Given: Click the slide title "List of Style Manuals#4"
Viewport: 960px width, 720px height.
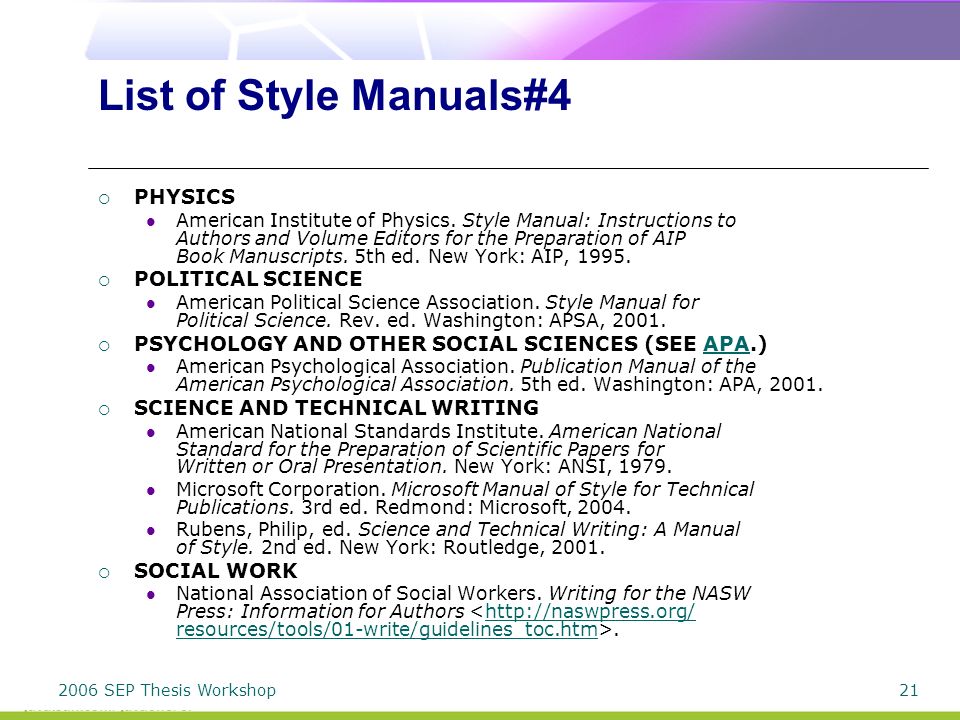Looking at the screenshot, I should [334, 96].
